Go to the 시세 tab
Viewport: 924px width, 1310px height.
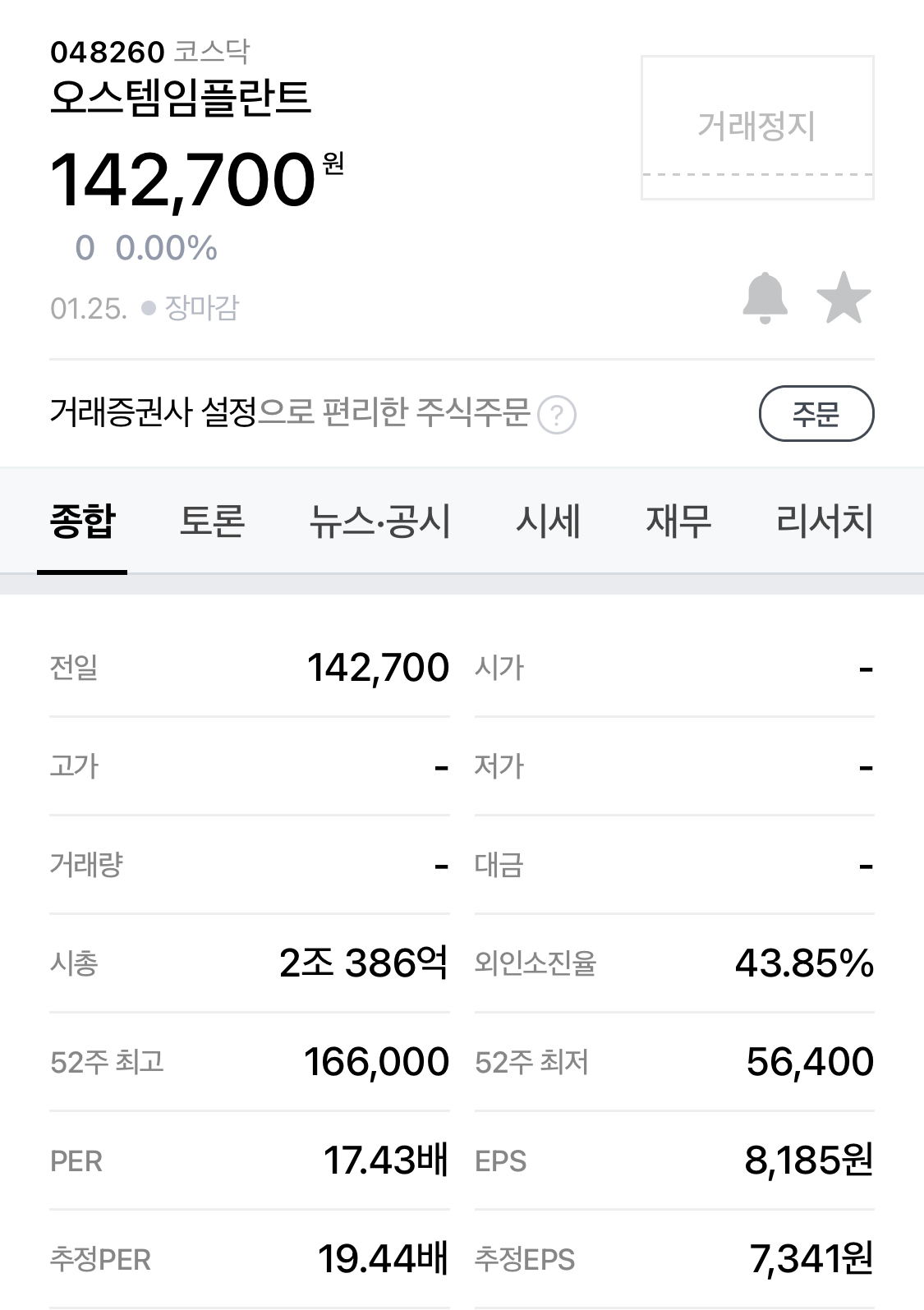click(548, 522)
